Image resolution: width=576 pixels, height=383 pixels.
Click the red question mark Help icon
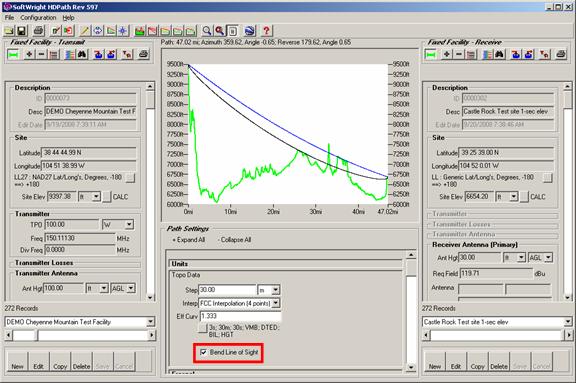(266, 31)
